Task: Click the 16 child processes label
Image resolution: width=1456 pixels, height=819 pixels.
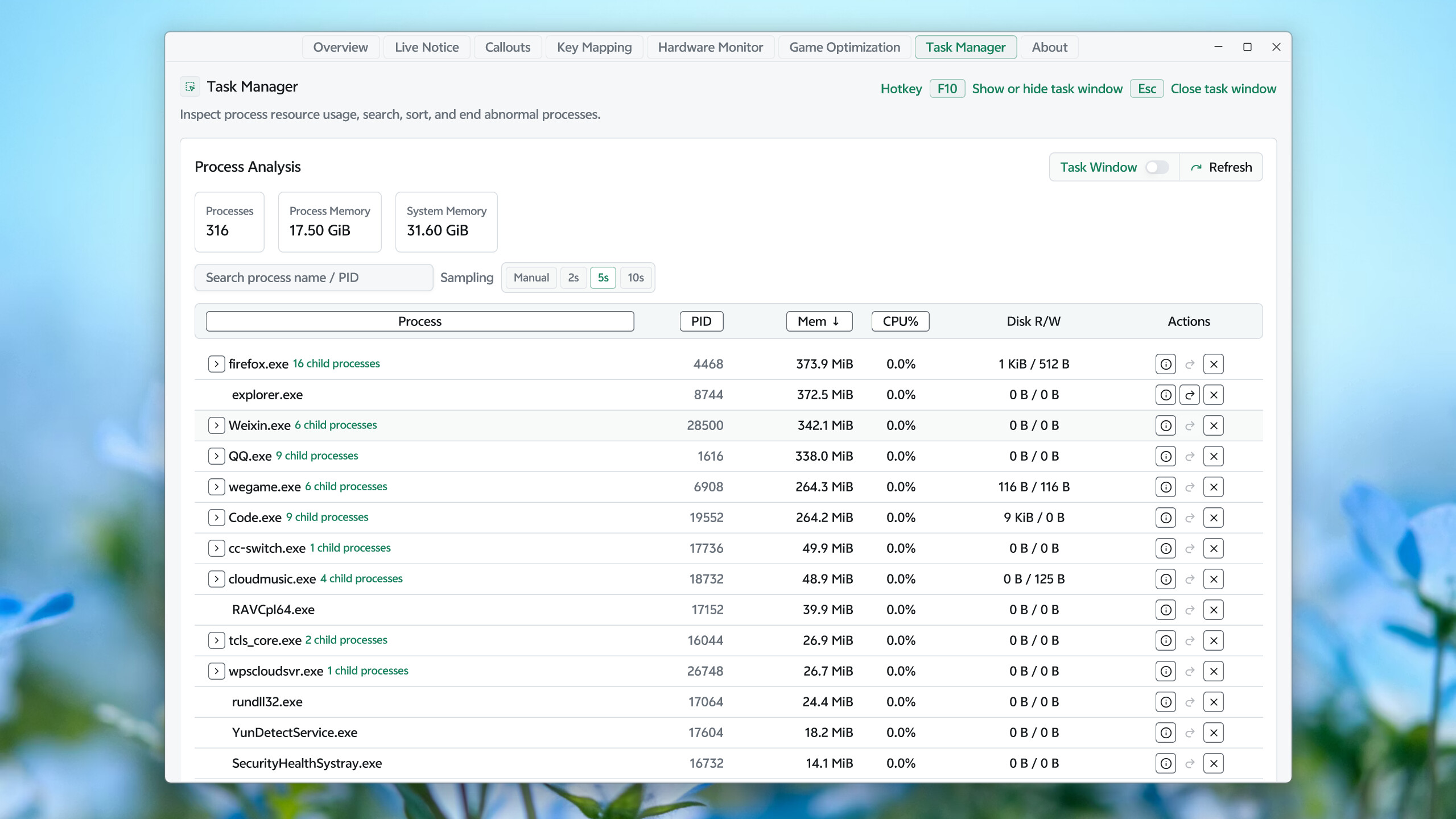Action: click(336, 363)
